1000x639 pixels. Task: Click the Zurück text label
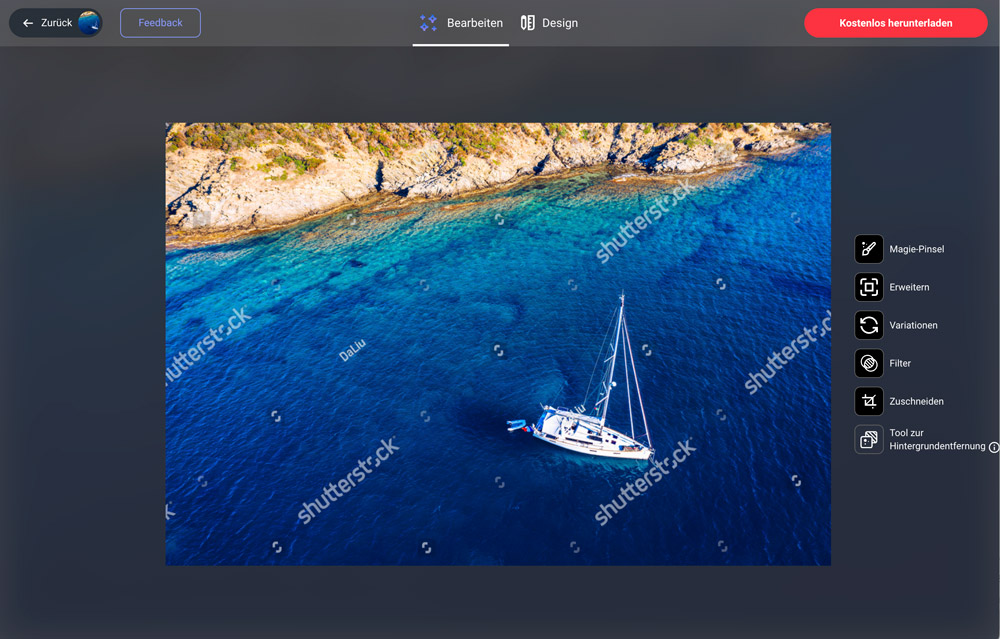click(x=56, y=23)
